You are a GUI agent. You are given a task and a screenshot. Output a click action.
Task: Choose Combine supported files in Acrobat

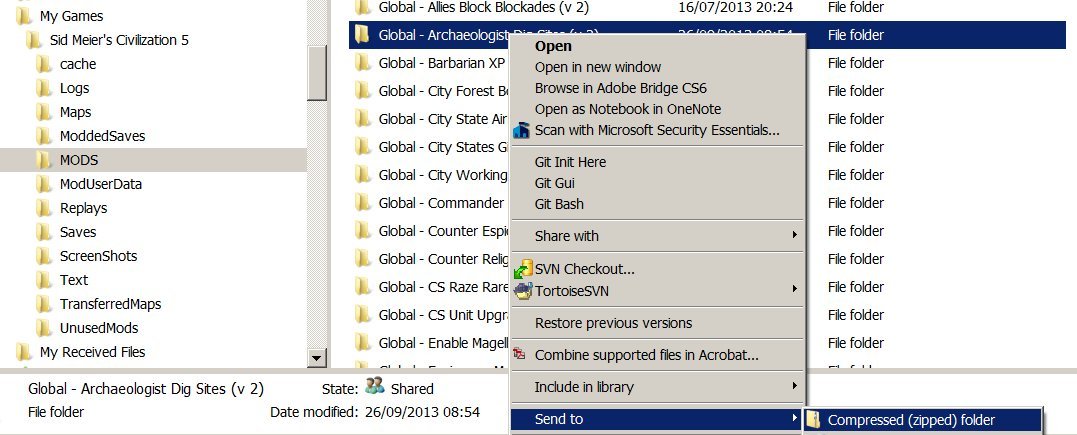[x=646, y=355]
